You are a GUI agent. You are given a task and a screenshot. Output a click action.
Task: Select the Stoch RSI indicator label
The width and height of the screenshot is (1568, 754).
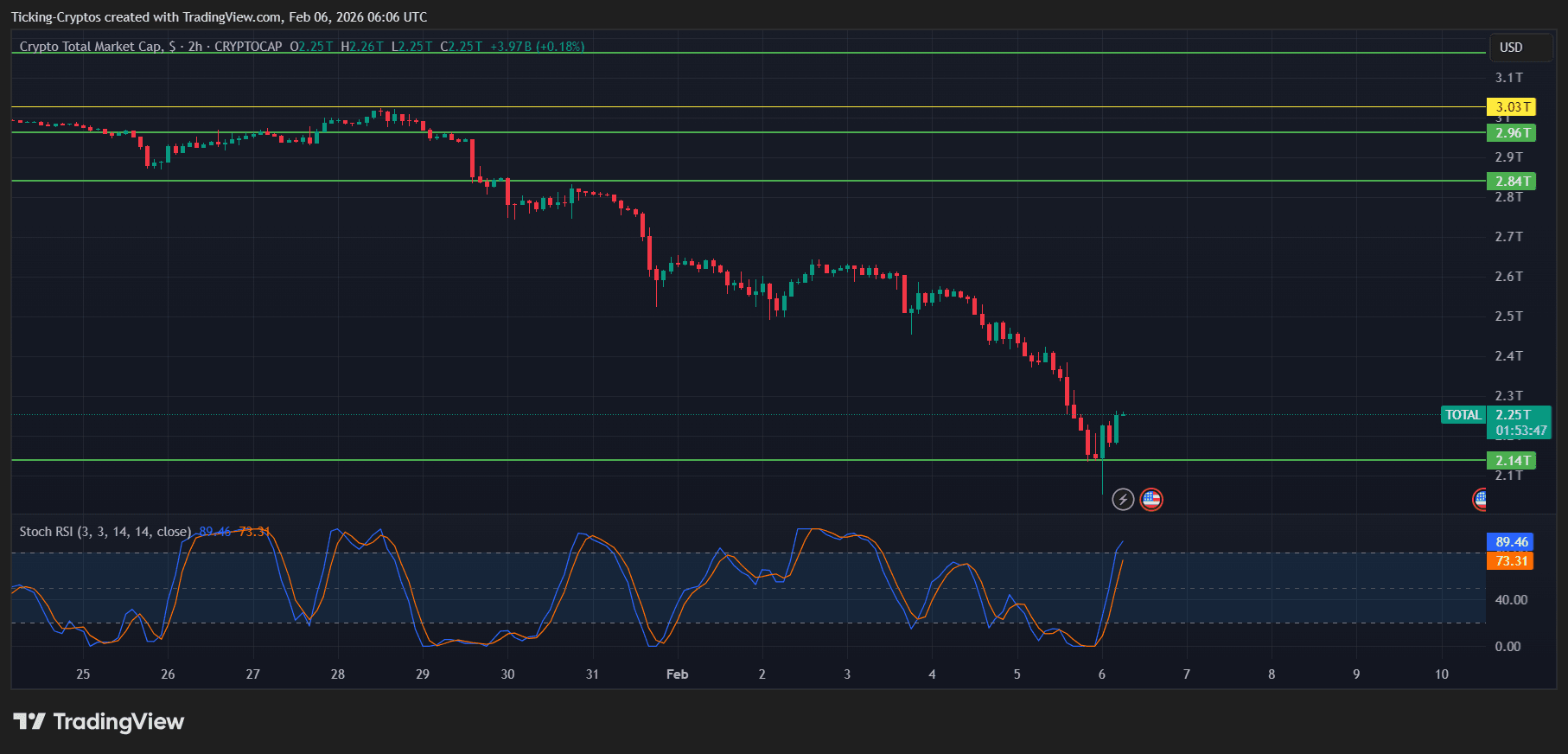click(x=105, y=532)
